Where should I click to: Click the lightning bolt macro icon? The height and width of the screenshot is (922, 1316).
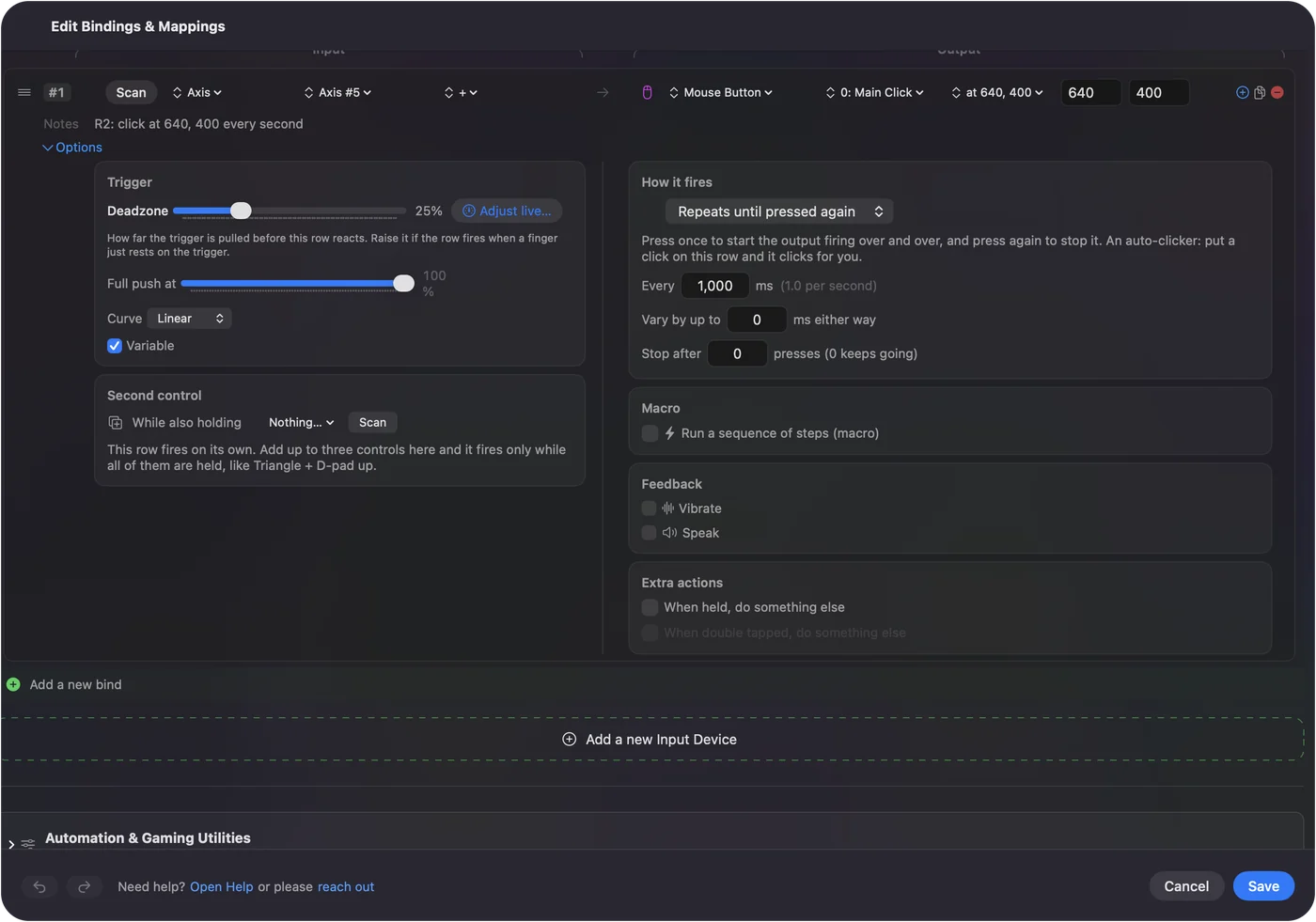tap(669, 433)
